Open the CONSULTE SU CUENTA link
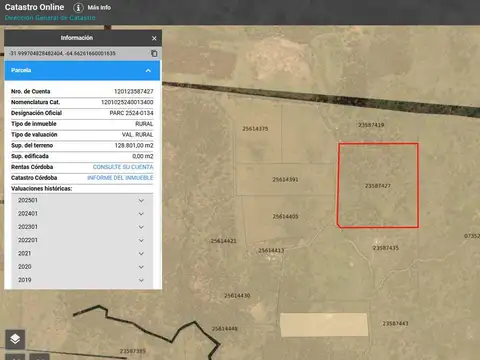 (x=123, y=167)
